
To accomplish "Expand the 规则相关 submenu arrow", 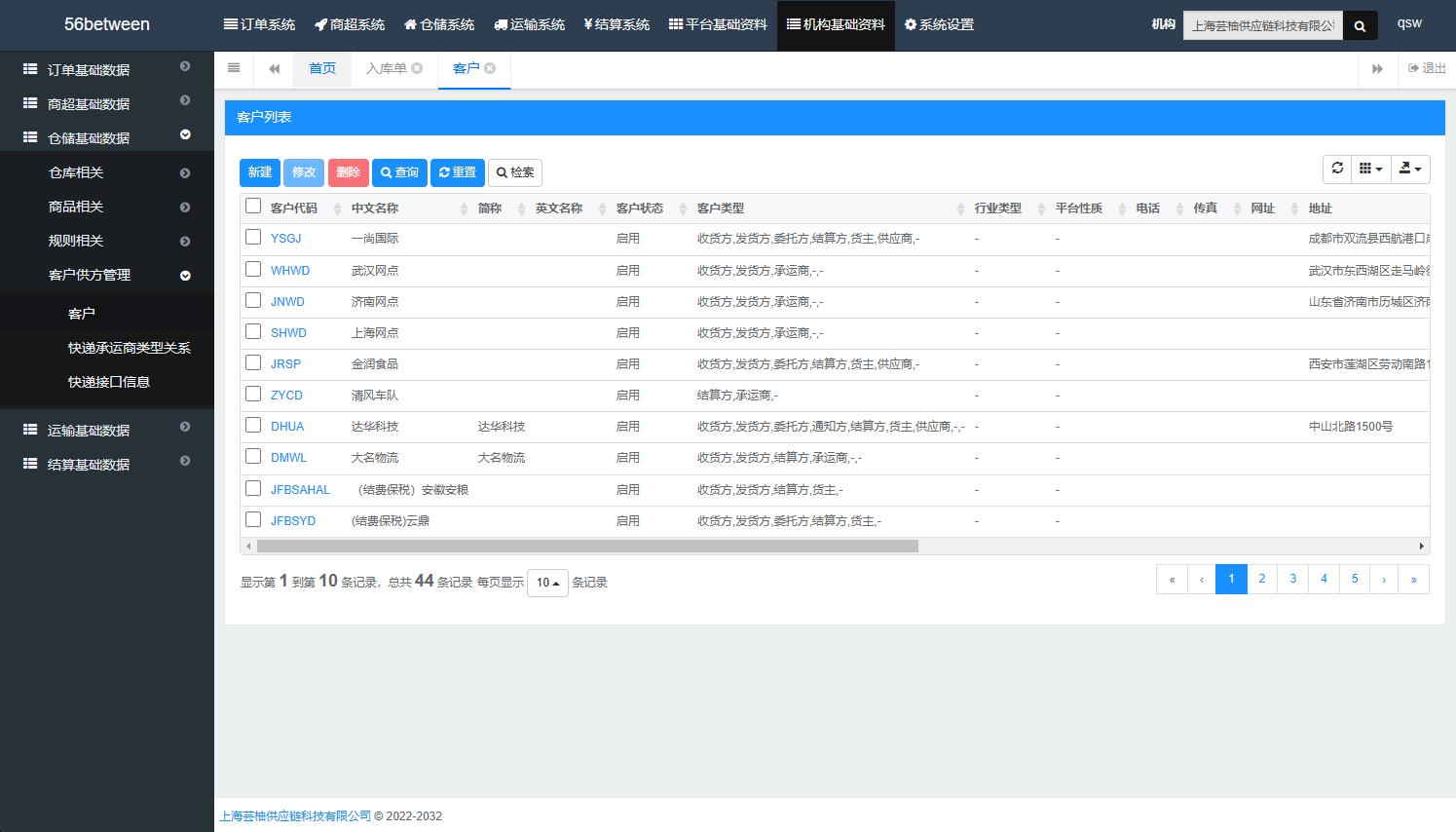I will point(185,242).
